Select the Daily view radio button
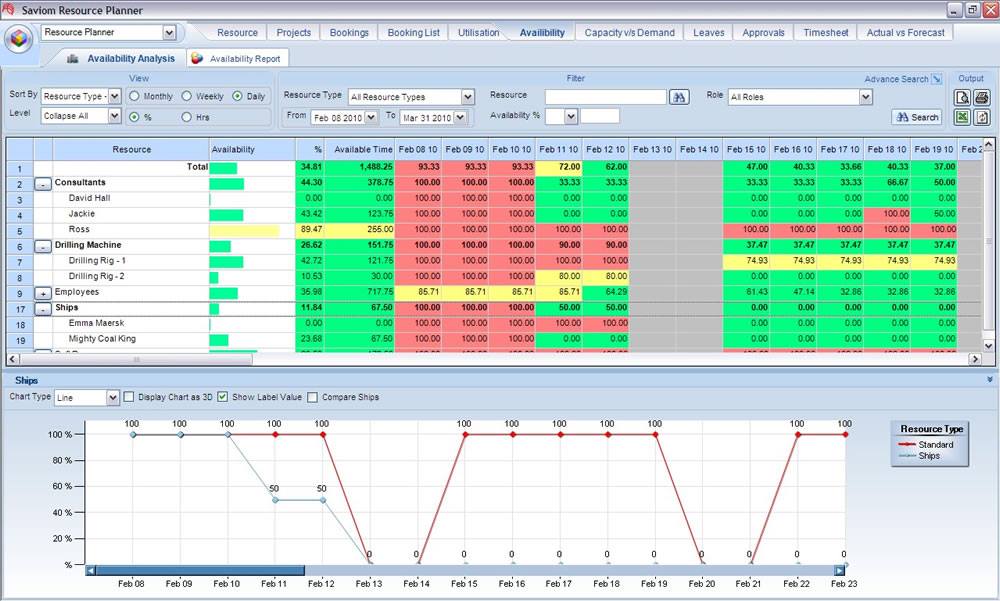This screenshot has height=601, width=1000. (x=237, y=96)
